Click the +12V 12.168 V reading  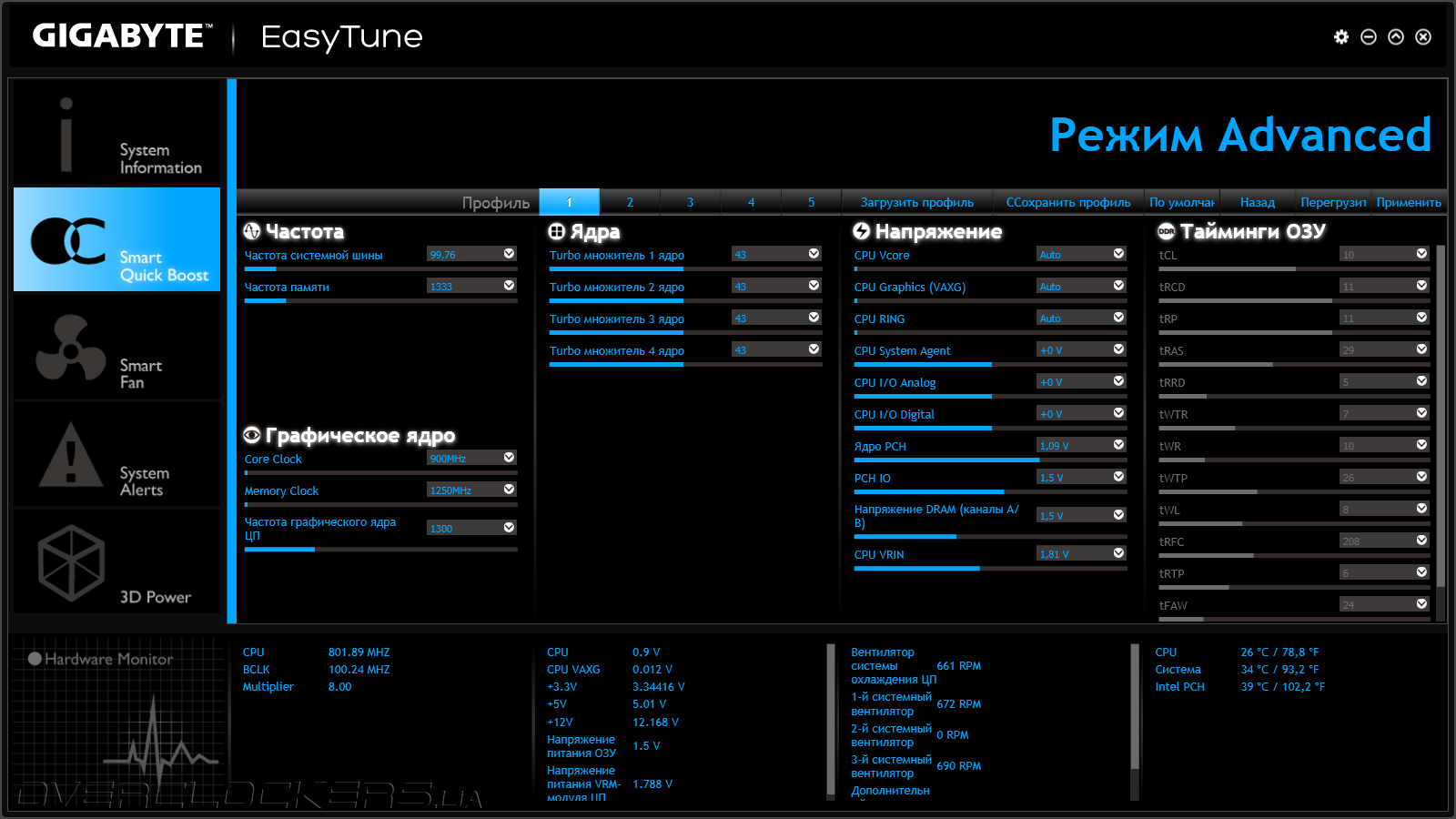(655, 723)
